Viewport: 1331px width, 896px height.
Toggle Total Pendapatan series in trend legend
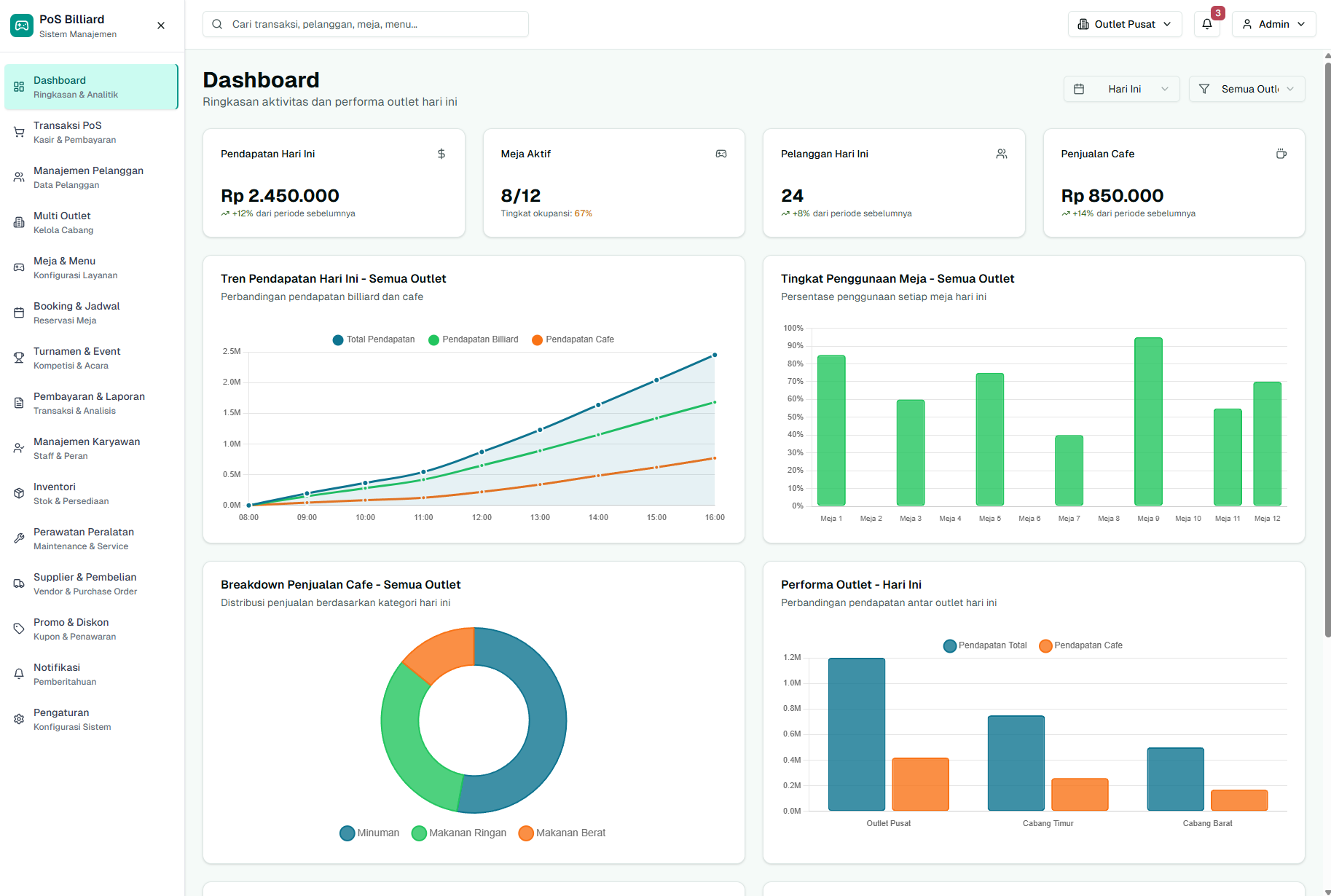(374, 339)
